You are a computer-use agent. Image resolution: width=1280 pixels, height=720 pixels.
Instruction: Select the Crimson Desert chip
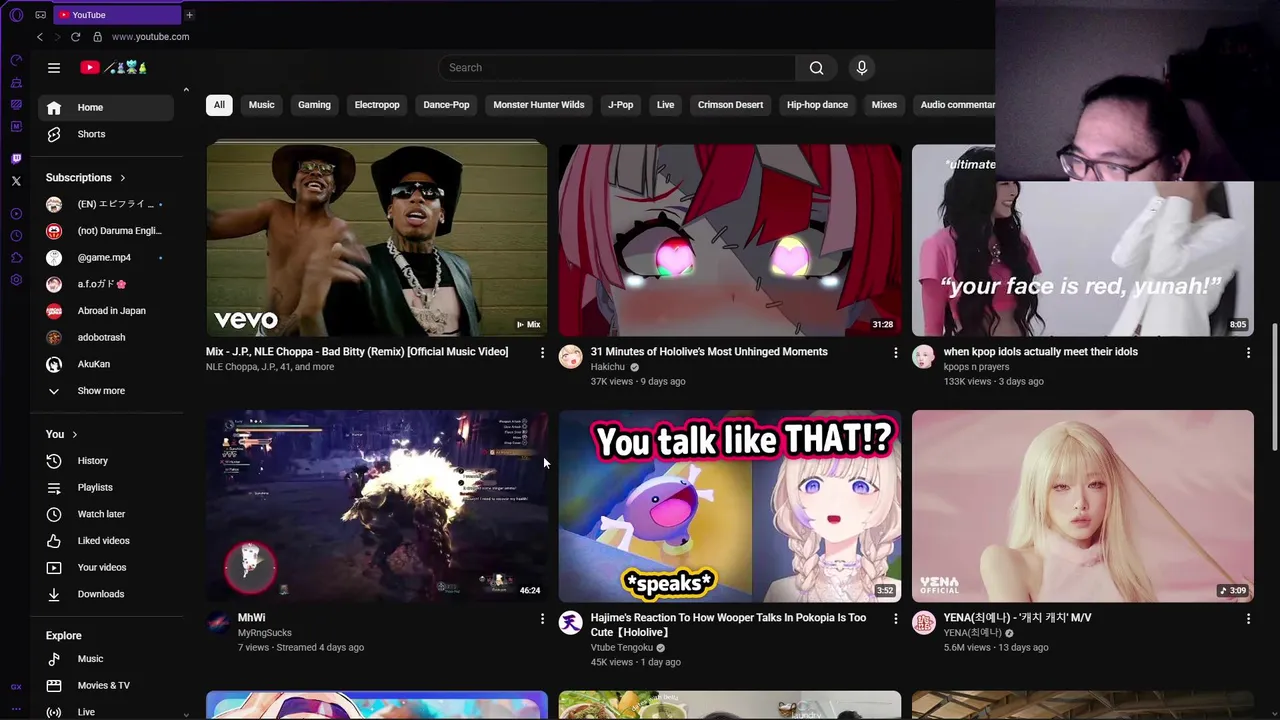(730, 105)
